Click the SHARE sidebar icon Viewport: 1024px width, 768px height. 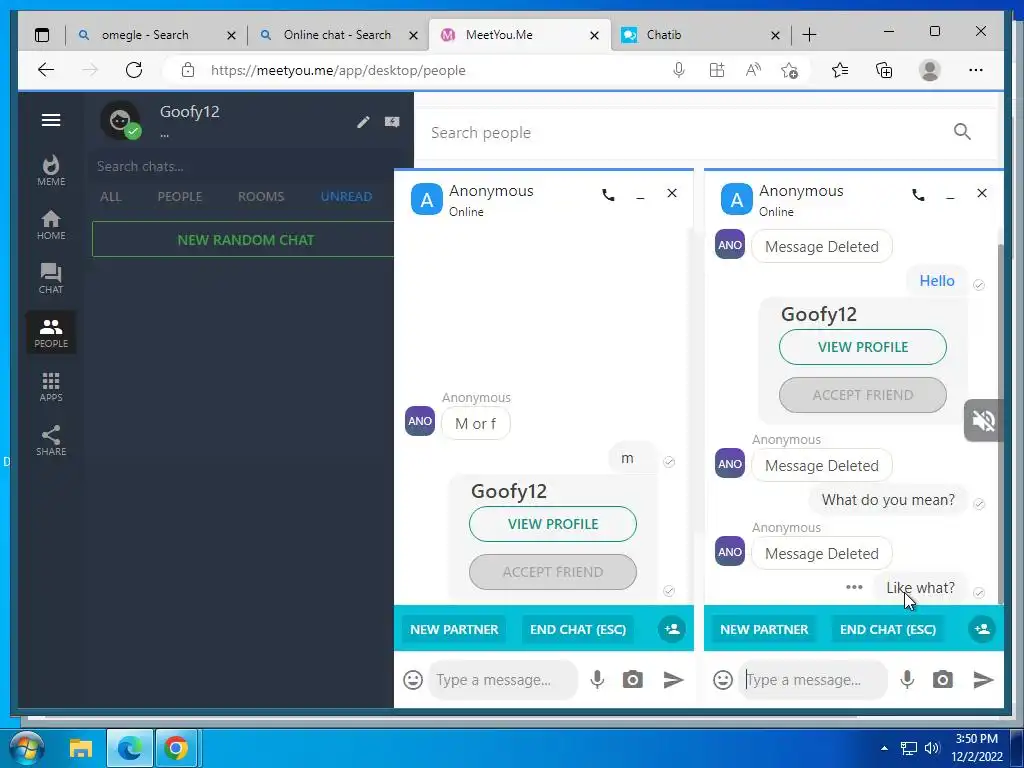(x=51, y=441)
